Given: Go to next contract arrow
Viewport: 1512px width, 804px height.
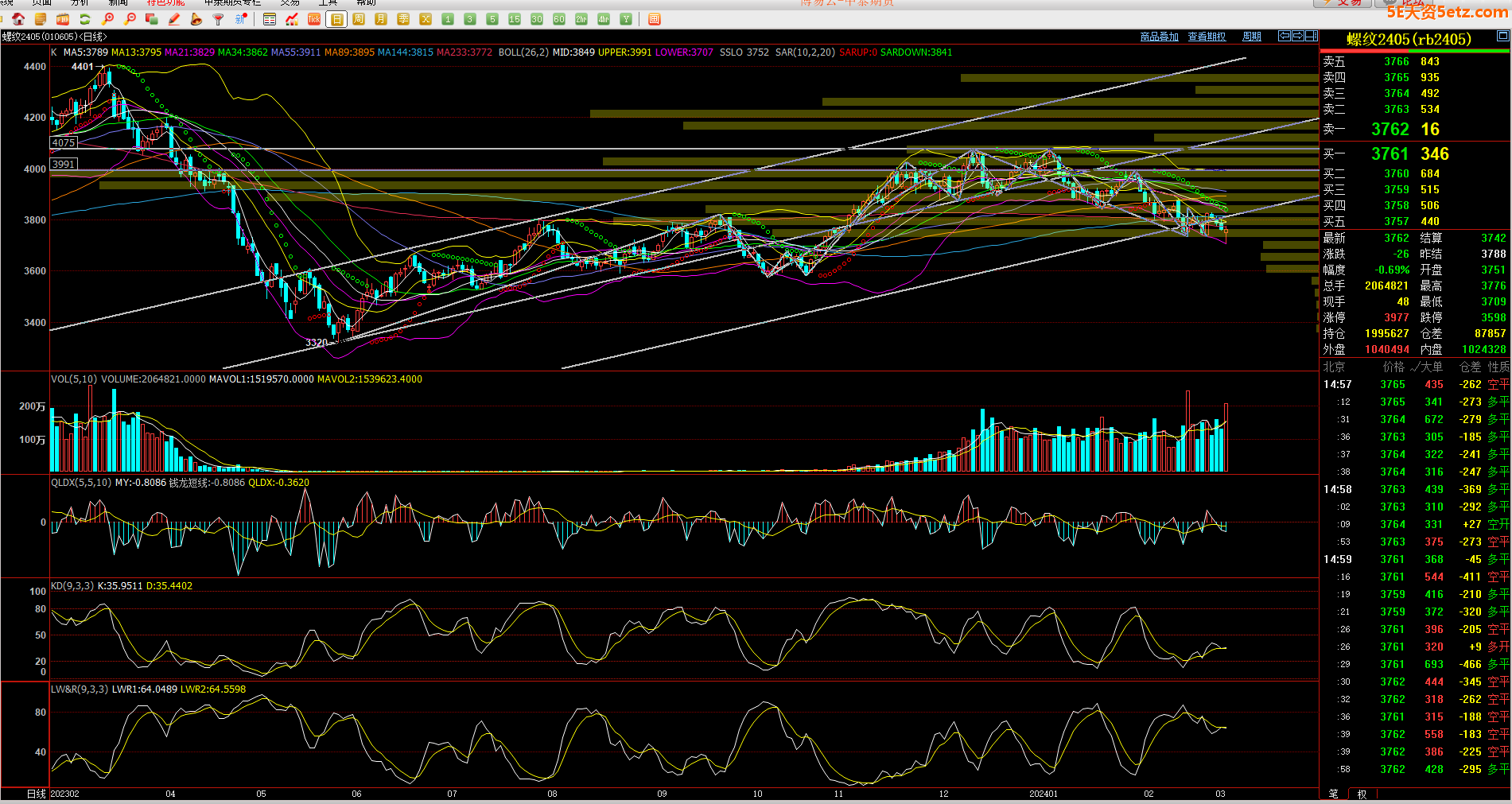Looking at the screenshot, I should tap(1298, 36).
